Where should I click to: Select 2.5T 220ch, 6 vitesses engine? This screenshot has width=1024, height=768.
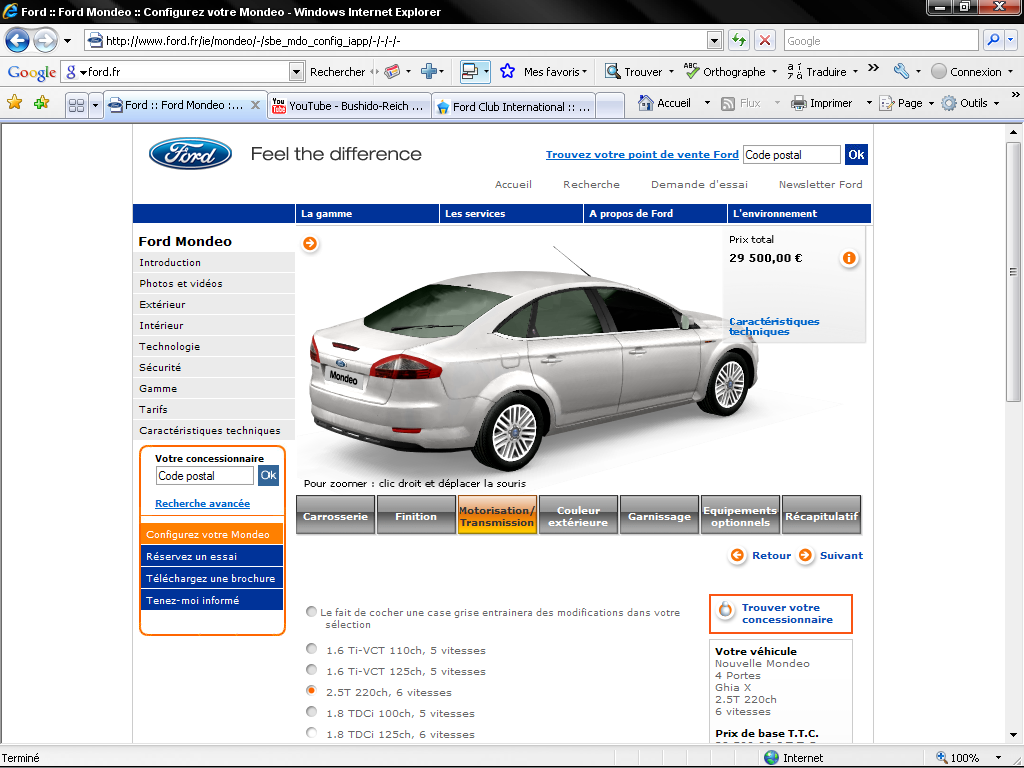pyautogui.click(x=312, y=691)
